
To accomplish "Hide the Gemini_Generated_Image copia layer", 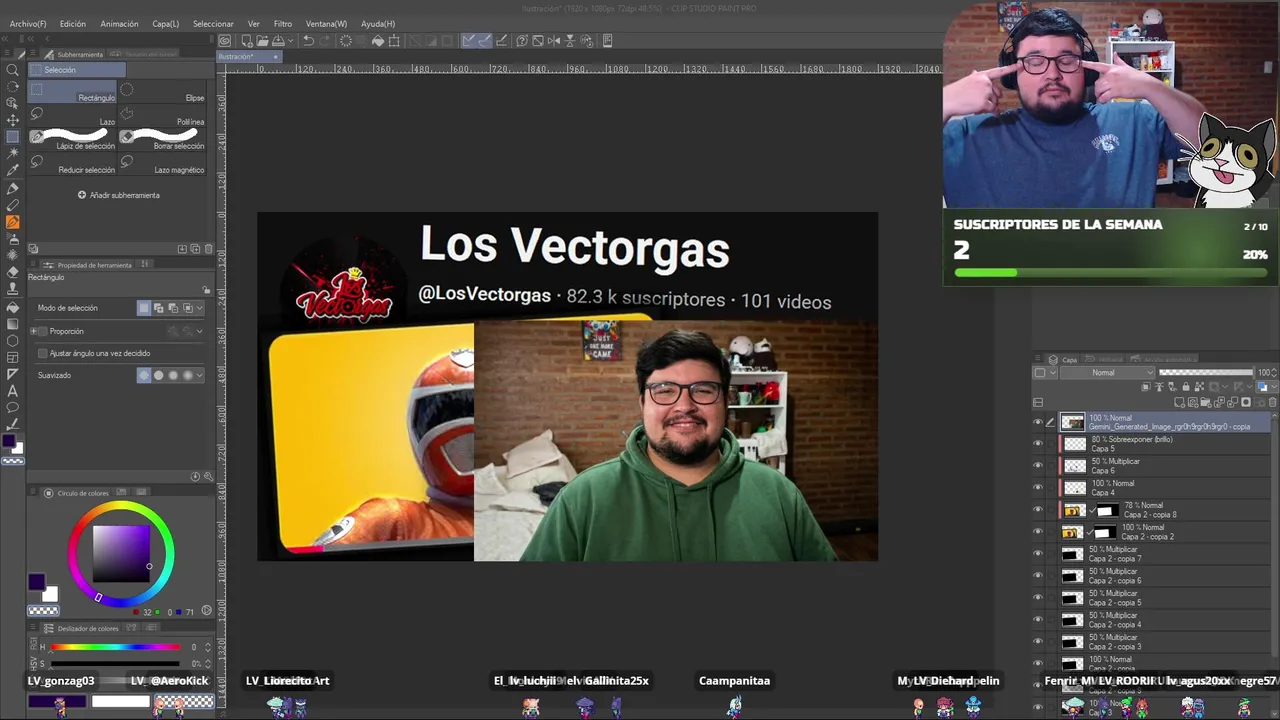I will 1037,423.
